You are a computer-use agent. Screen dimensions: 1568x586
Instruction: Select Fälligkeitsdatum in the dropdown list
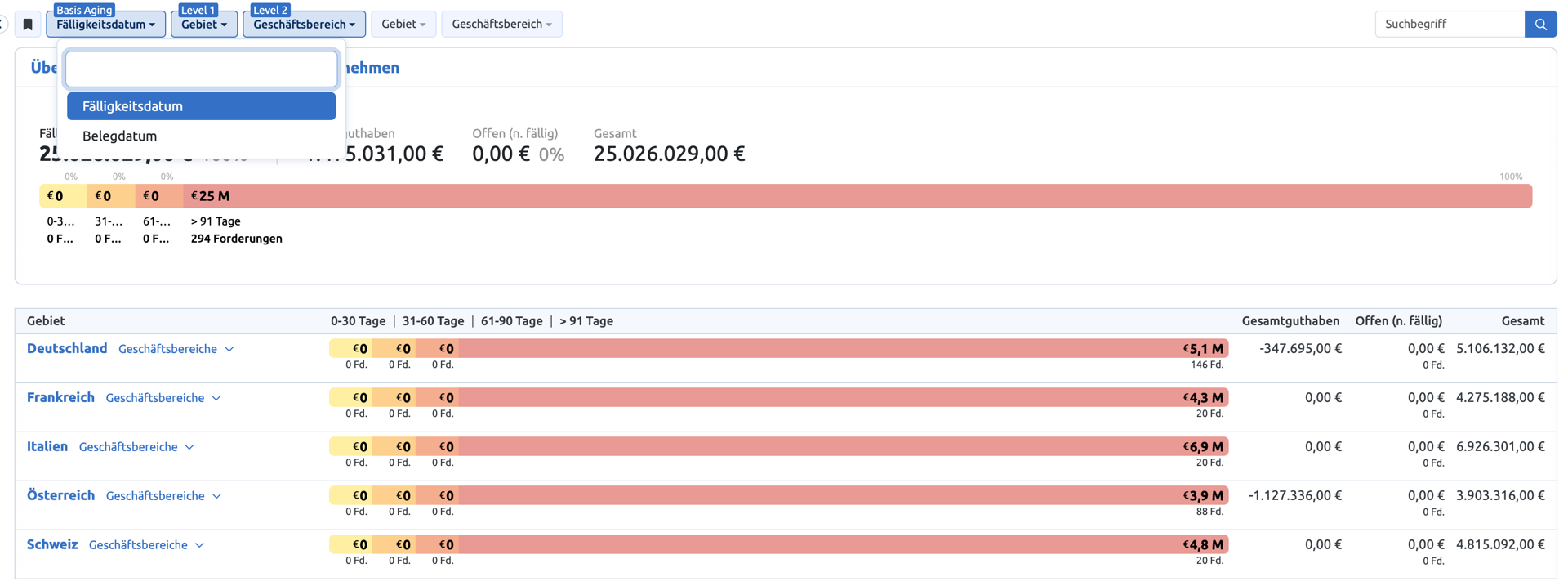(x=201, y=106)
